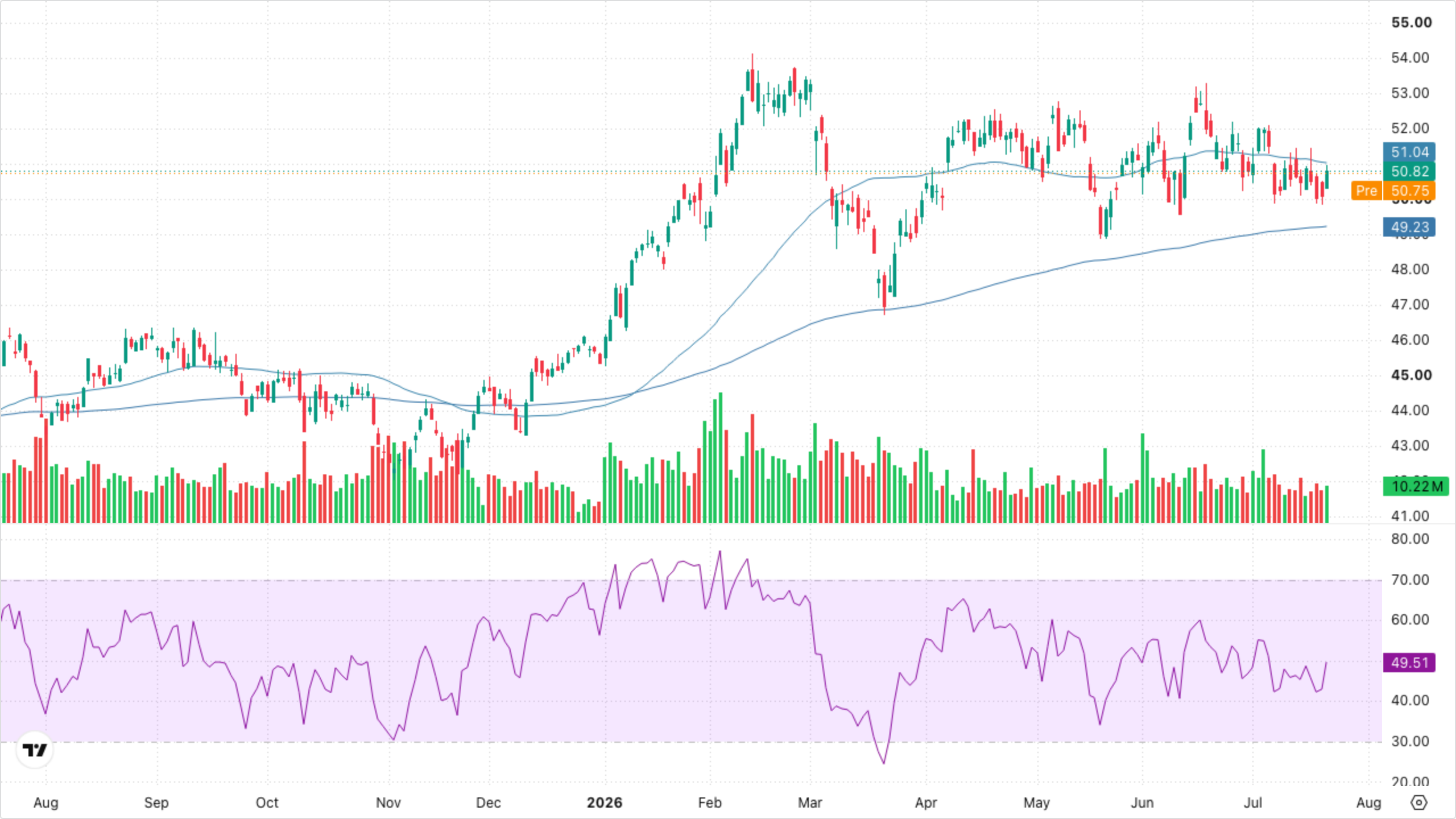Click the Apr label on time axis

(926, 803)
